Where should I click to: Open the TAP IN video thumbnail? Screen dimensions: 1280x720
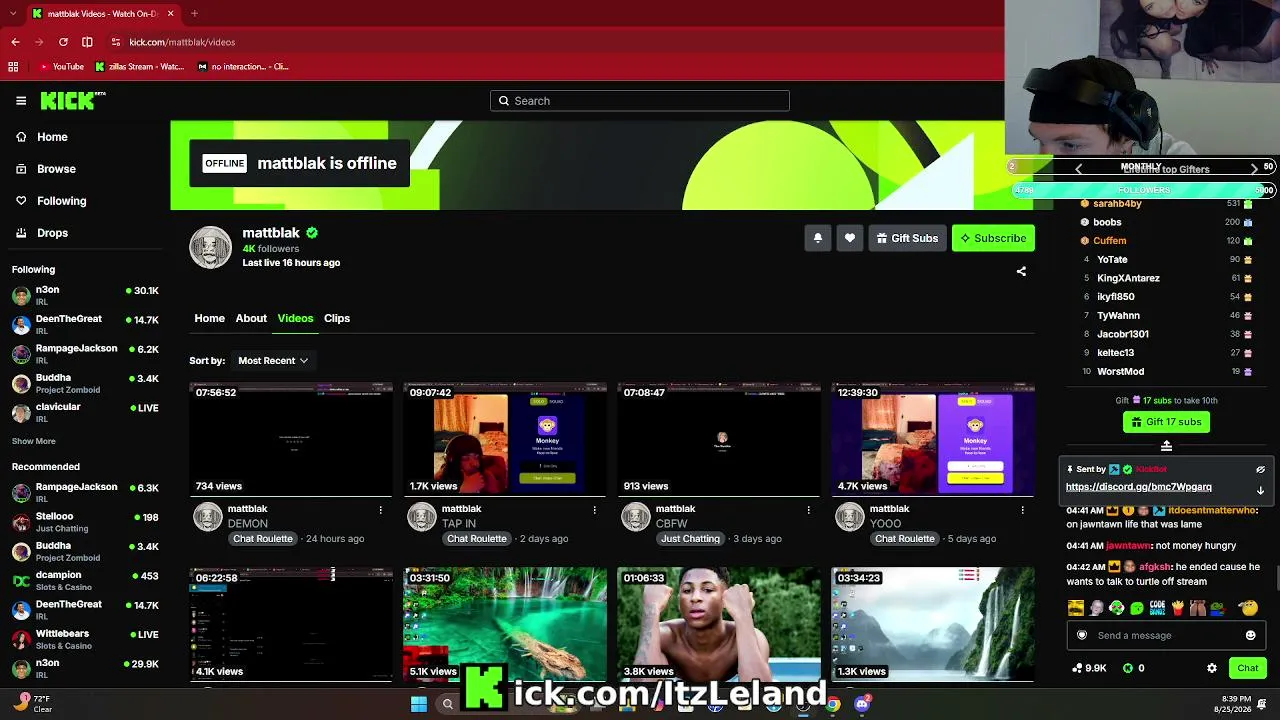(x=505, y=439)
